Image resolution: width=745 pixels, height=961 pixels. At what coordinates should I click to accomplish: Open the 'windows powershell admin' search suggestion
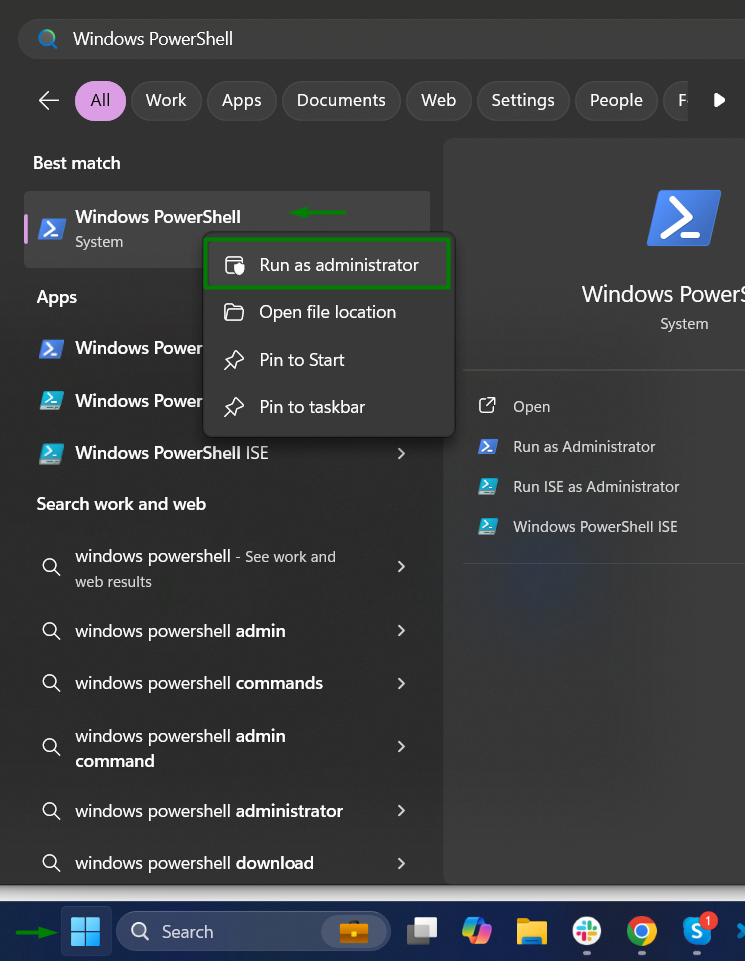(x=227, y=631)
